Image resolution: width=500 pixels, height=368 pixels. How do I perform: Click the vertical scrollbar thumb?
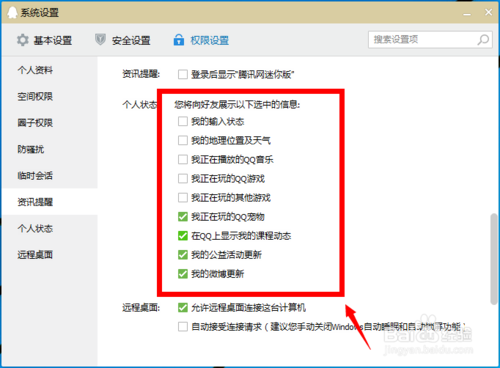click(x=494, y=259)
